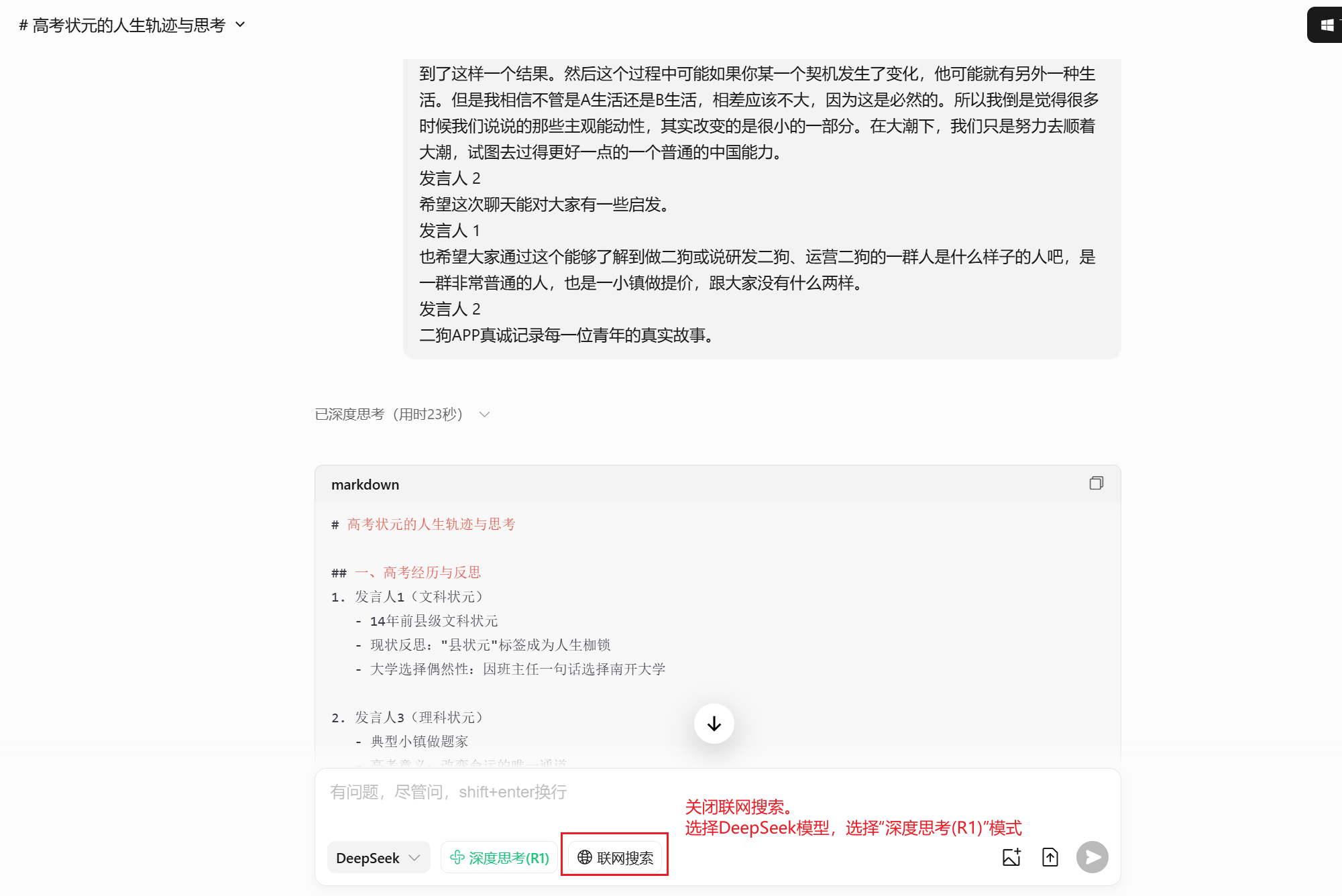Viewport: 1342px width, 896px height.
Task: Click the 已深度思考（用时23秒）label
Action: point(389,414)
